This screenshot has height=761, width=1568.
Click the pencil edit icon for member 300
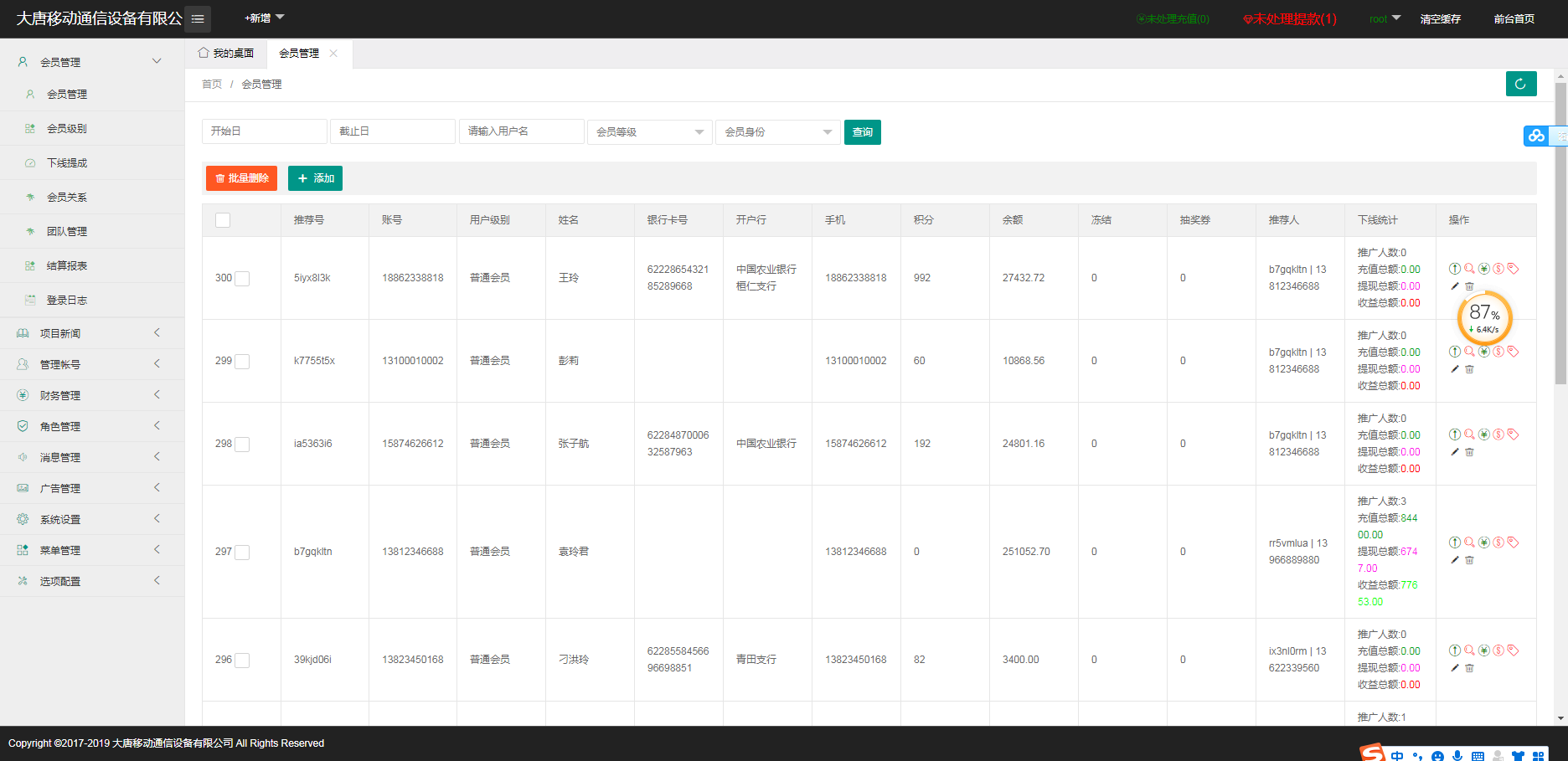tap(1455, 286)
